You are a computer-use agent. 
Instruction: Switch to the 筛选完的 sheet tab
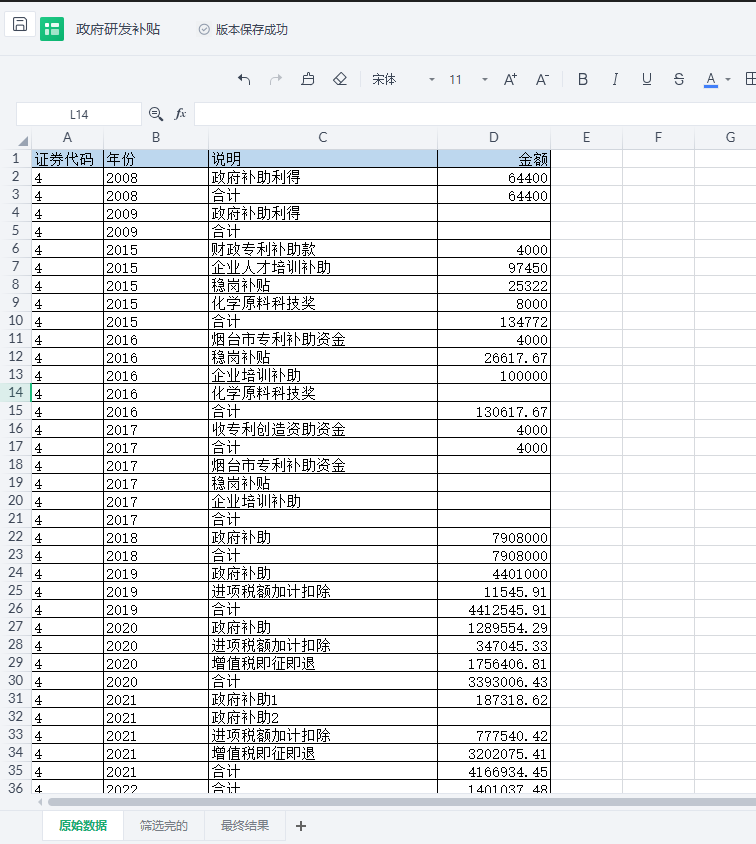164,825
